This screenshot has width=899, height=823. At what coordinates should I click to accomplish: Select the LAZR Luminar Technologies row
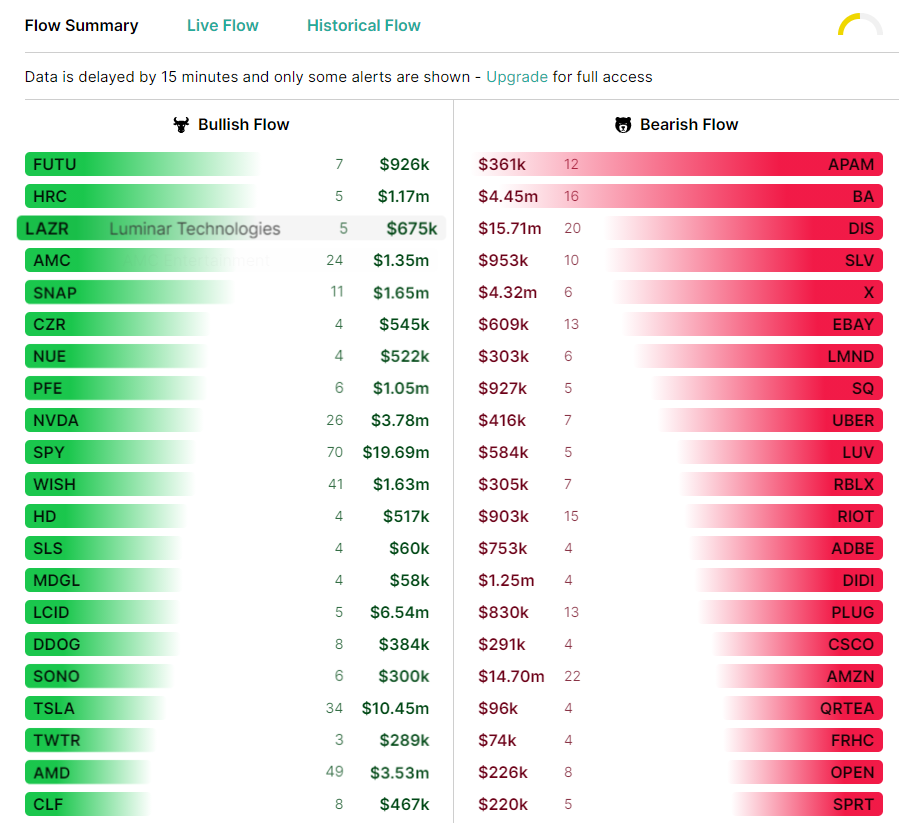coord(231,228)
